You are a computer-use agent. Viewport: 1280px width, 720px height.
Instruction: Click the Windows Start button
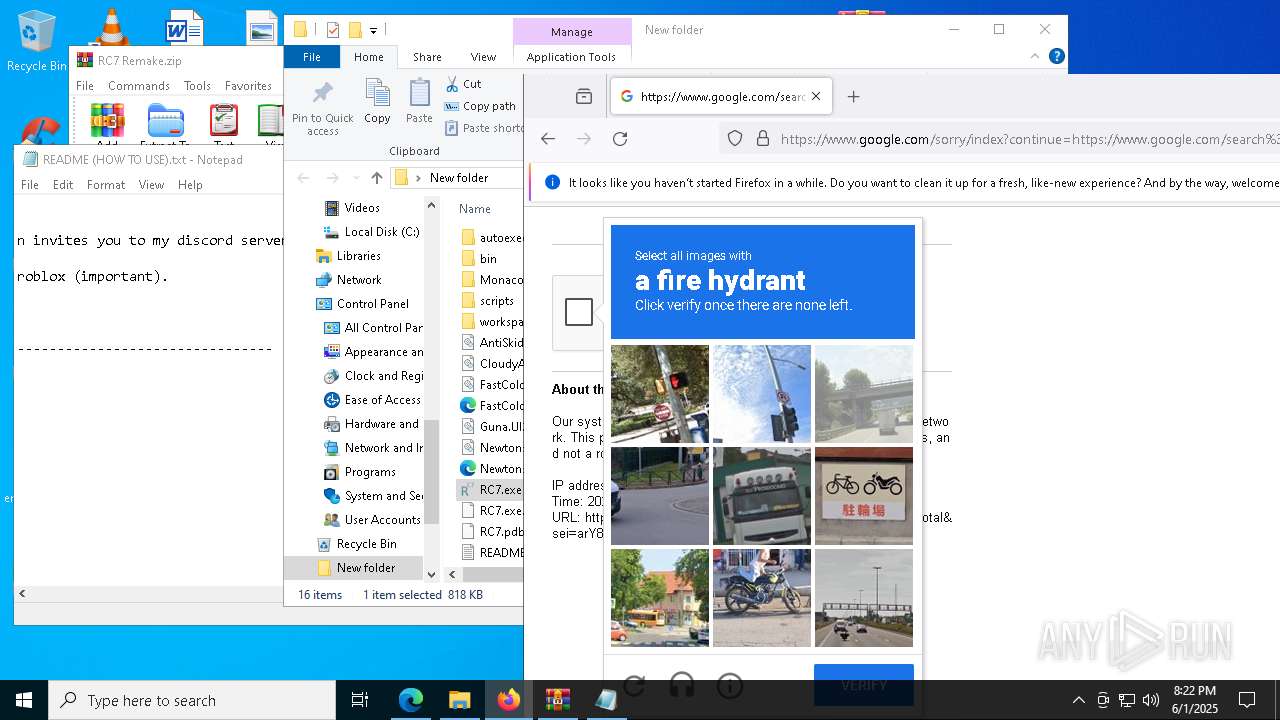tap(24, 700)
